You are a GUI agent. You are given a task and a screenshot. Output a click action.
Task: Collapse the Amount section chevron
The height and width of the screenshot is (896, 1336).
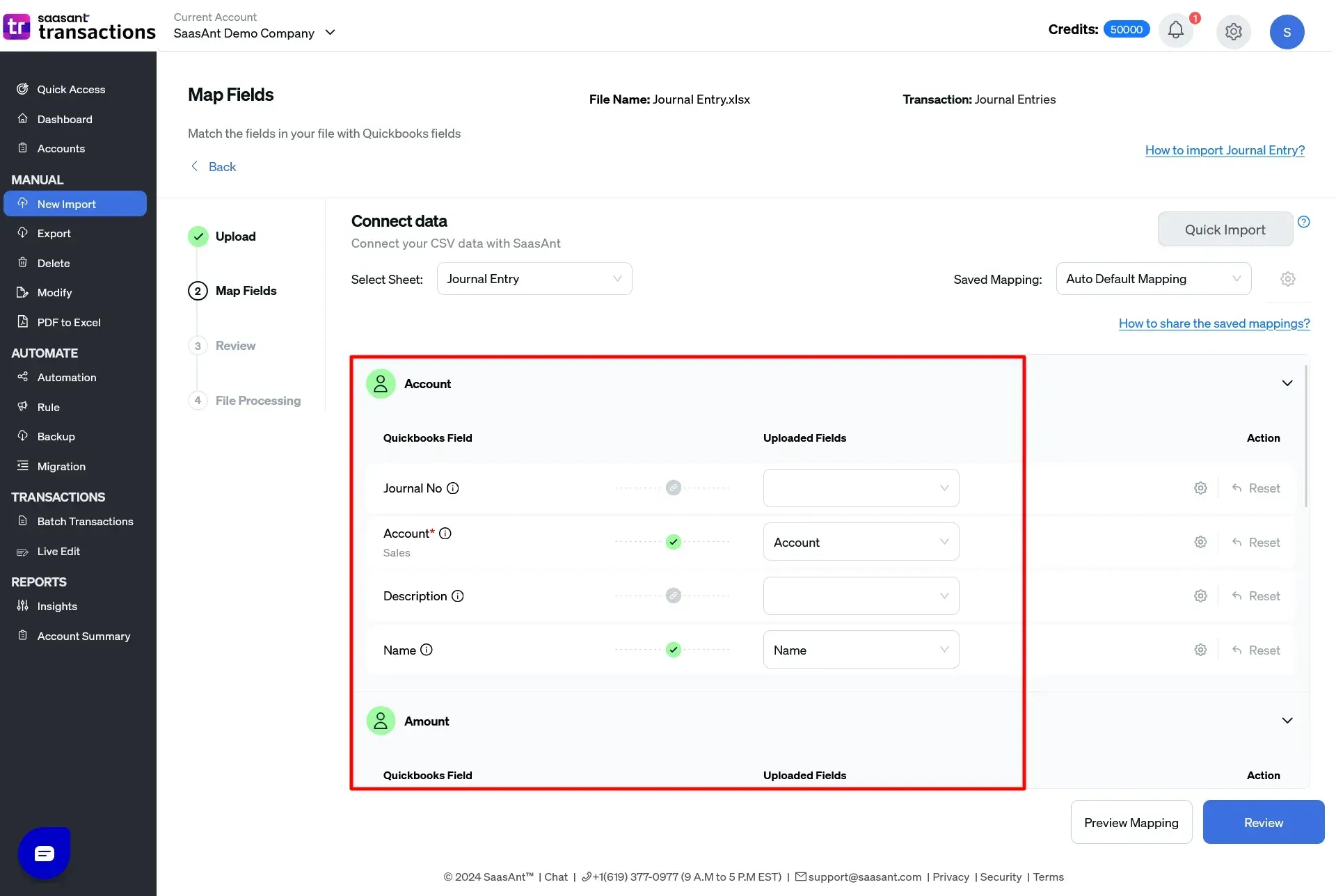point(1287,721)
